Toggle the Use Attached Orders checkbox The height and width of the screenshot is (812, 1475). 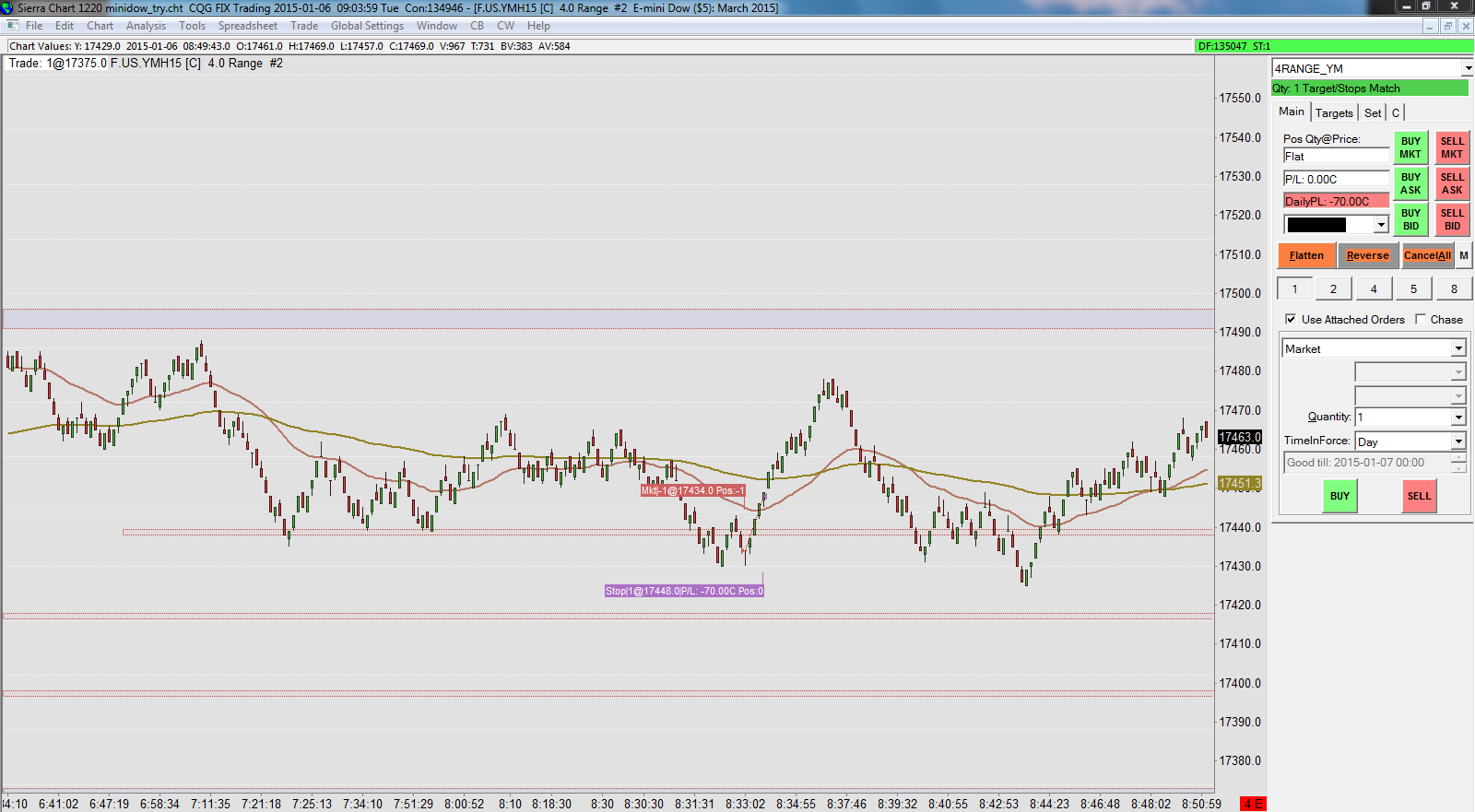(x=1291, y=319)
